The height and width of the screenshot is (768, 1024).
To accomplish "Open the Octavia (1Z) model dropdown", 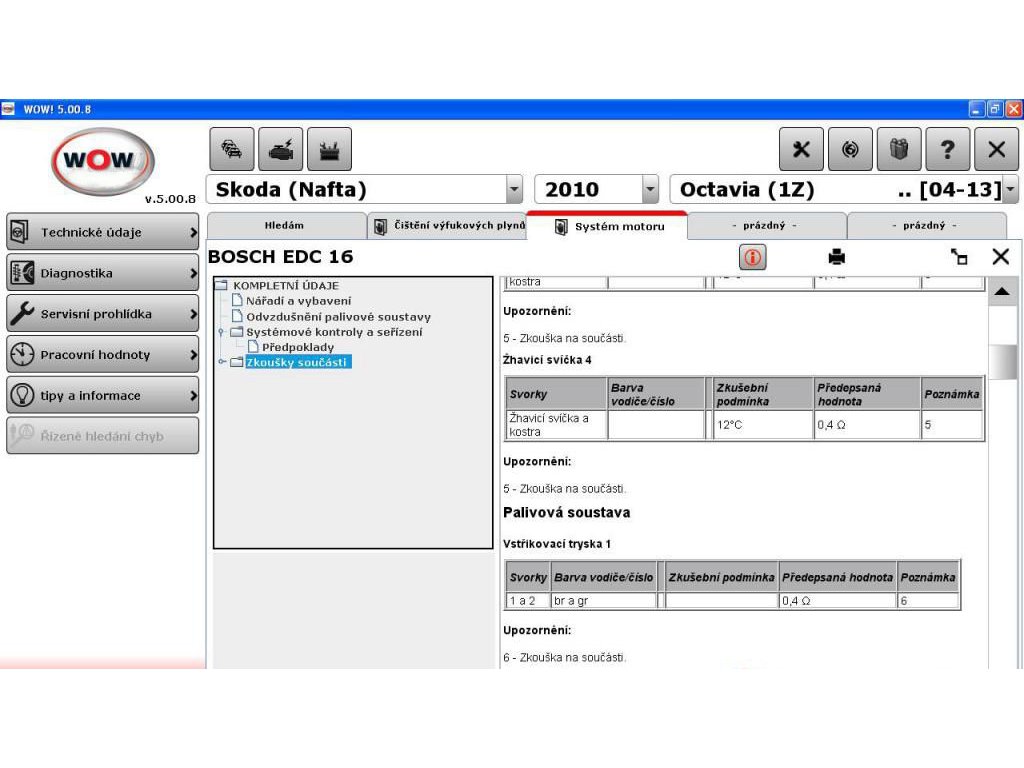I will point(1010,189).
